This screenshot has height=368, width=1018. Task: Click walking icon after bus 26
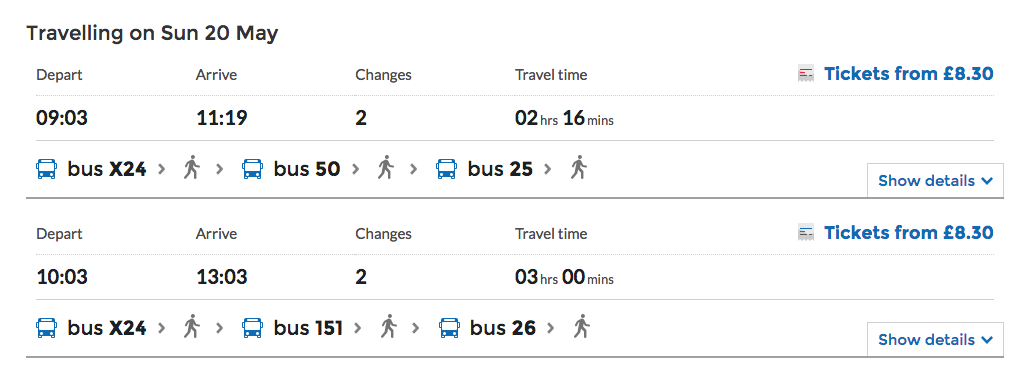pyautogui.click(x=581, y=326)
